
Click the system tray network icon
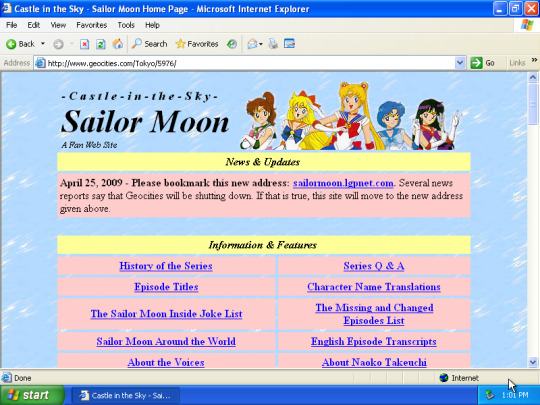(x=489, y=395)
